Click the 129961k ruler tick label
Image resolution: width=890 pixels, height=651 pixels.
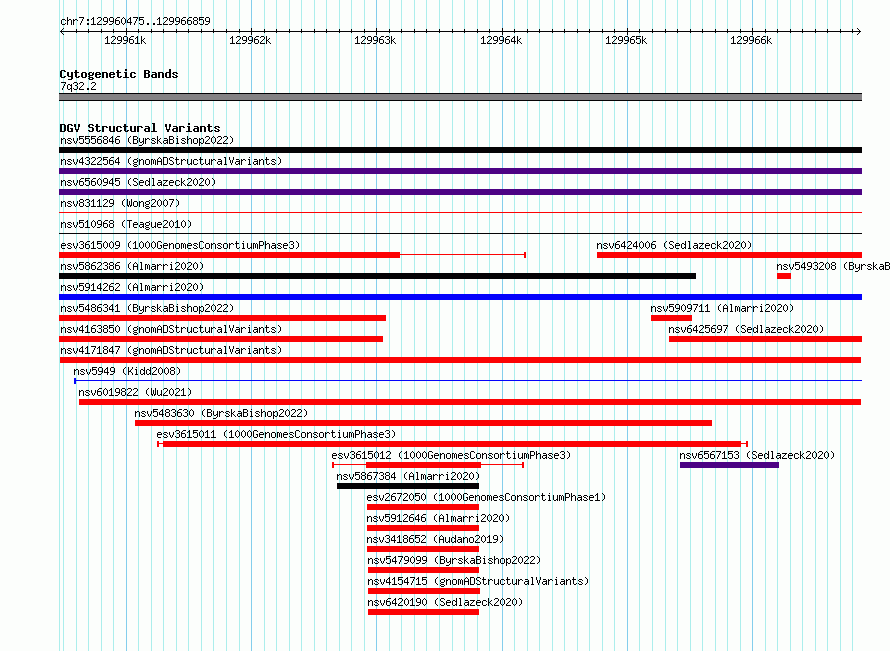125,40
